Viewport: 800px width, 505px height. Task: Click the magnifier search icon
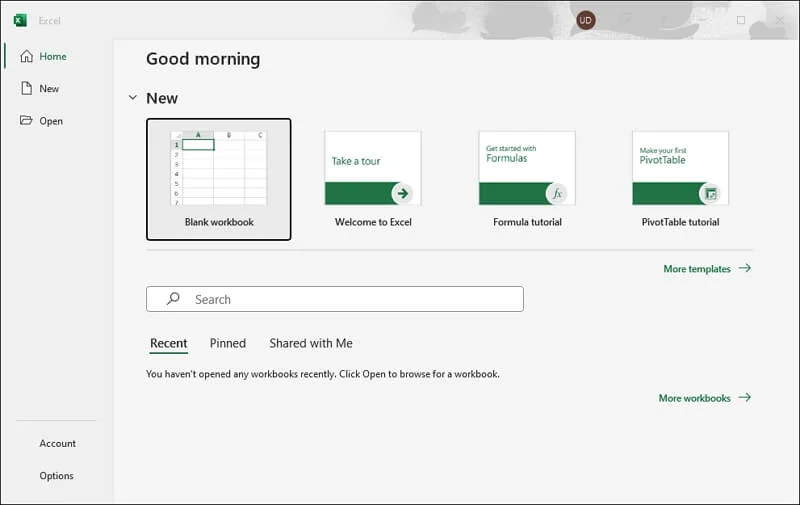pyautogui.click(x=173, y=298)
